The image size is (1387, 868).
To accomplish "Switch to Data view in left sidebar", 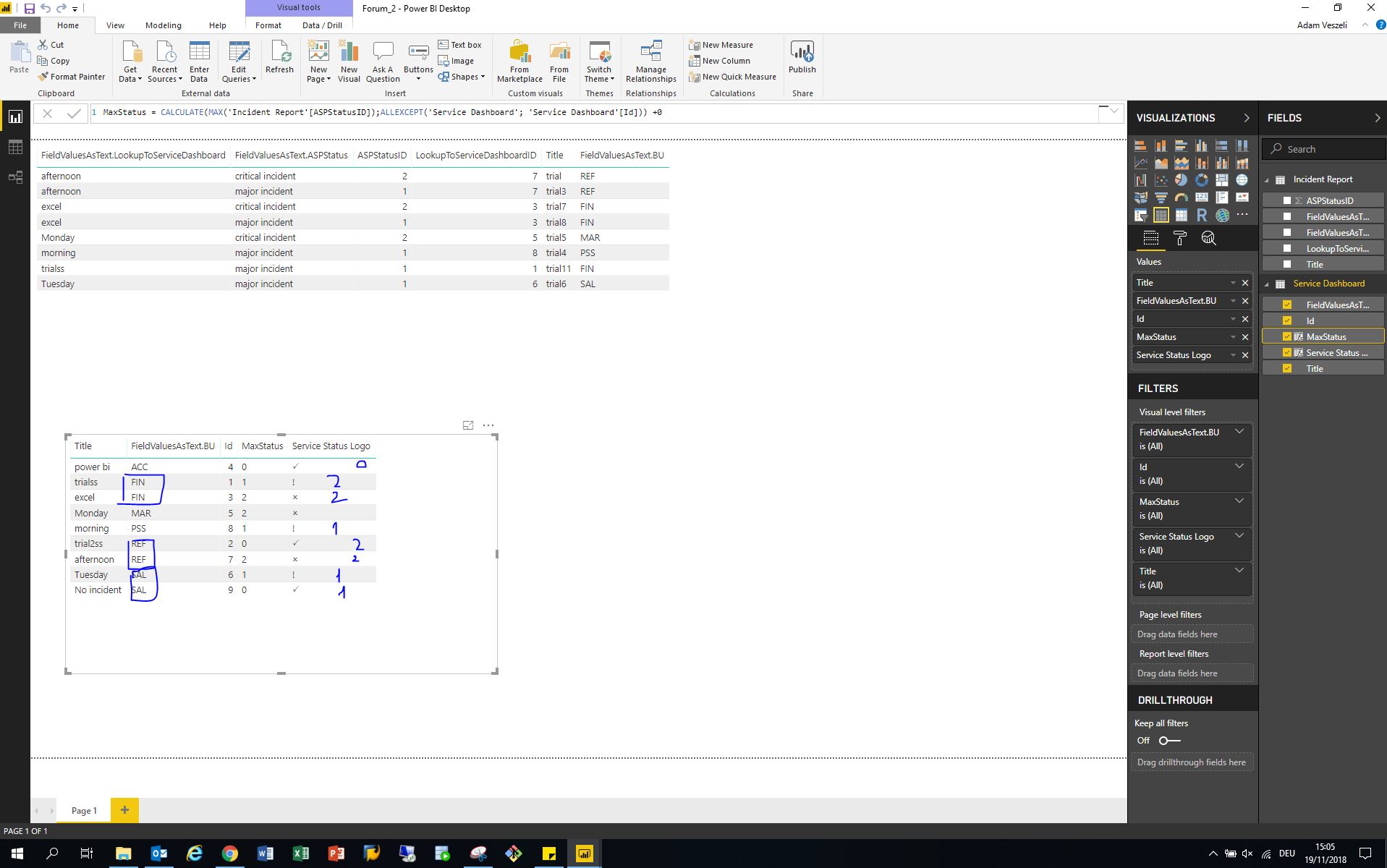I will click(15, 148).
